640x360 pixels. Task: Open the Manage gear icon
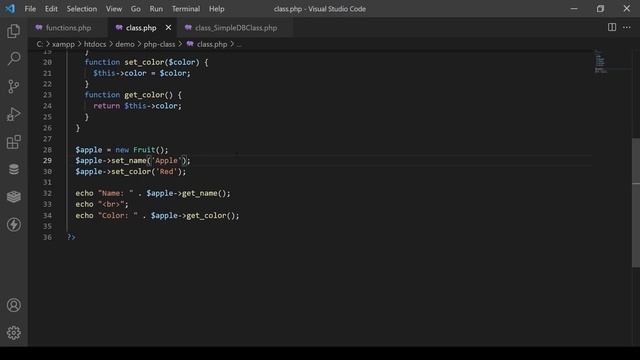[x=13, y=333]
